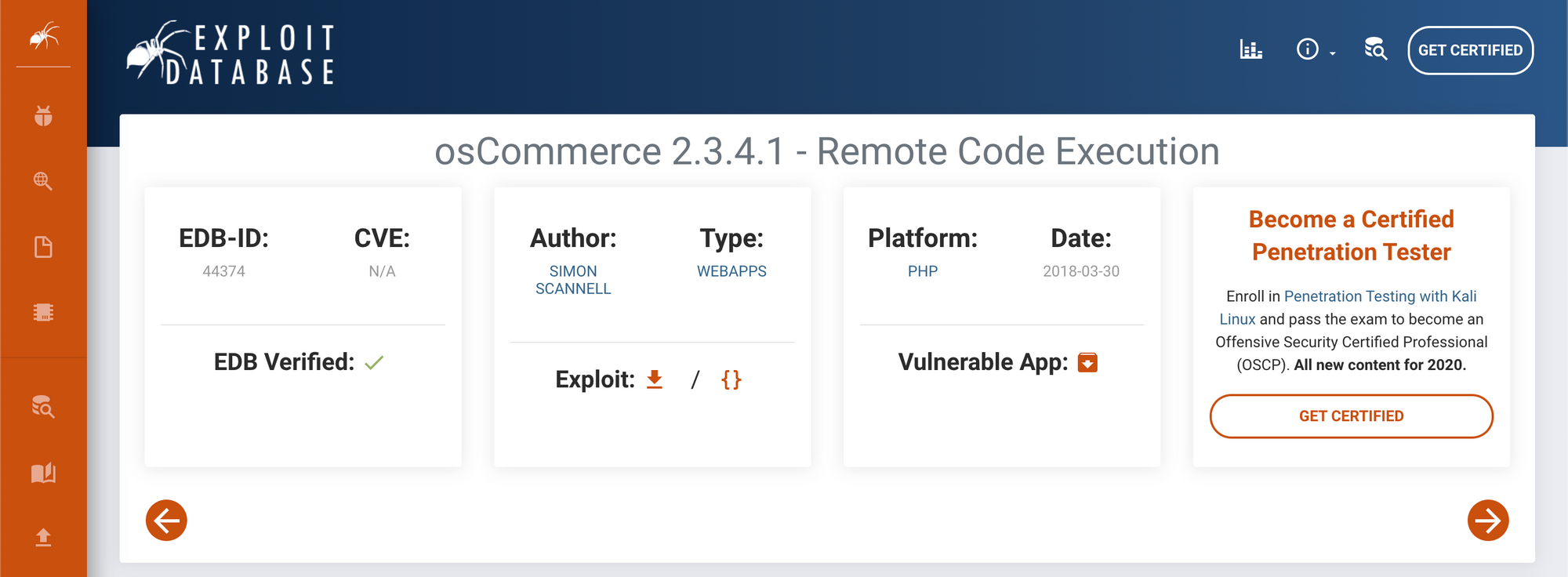Click the Submissions upload icon in sidebar

[x=44, y=537]
